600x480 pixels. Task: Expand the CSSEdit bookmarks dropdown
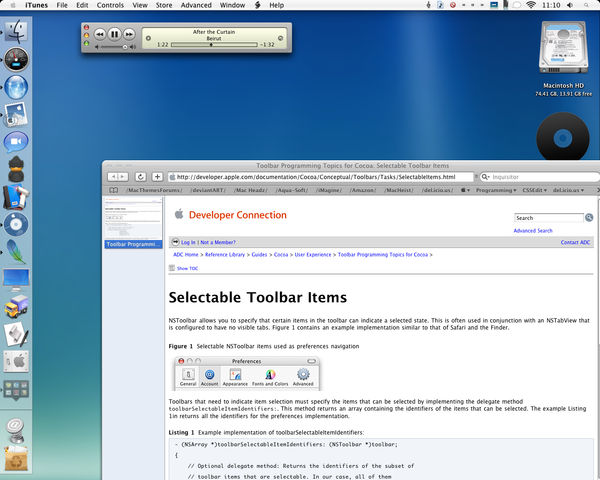tap(535, 190)
